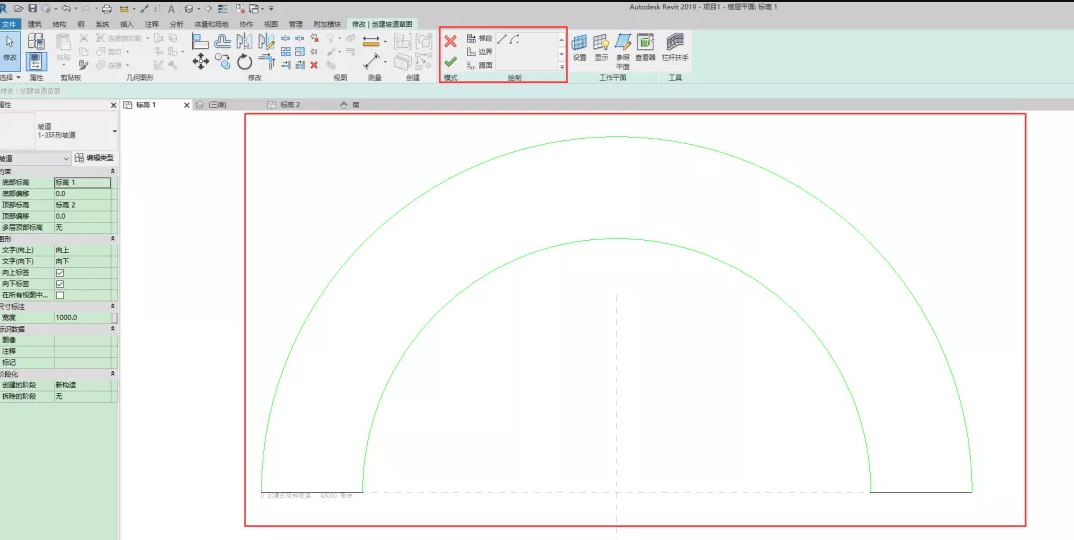Image resolution: width=1074 pixels, height=540 pixels.
Task: Close the 属性 properties palette
Action: (114, 106)
